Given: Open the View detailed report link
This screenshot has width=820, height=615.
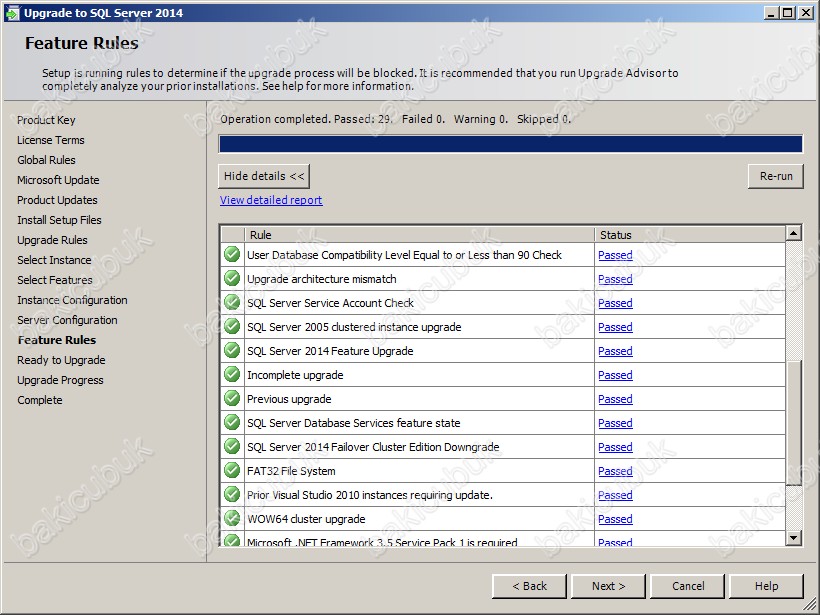Looking at the screenshot, I should click(x=271, y=200).
